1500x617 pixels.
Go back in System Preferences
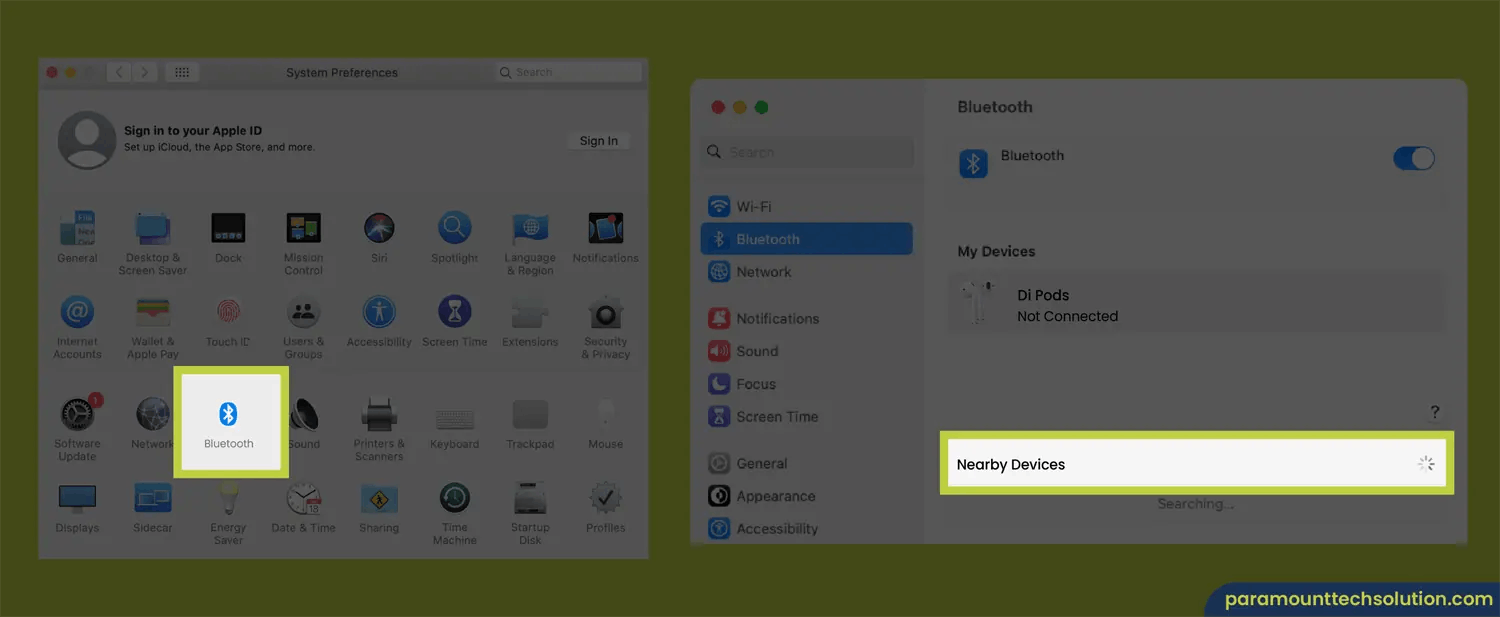(120, 72)
